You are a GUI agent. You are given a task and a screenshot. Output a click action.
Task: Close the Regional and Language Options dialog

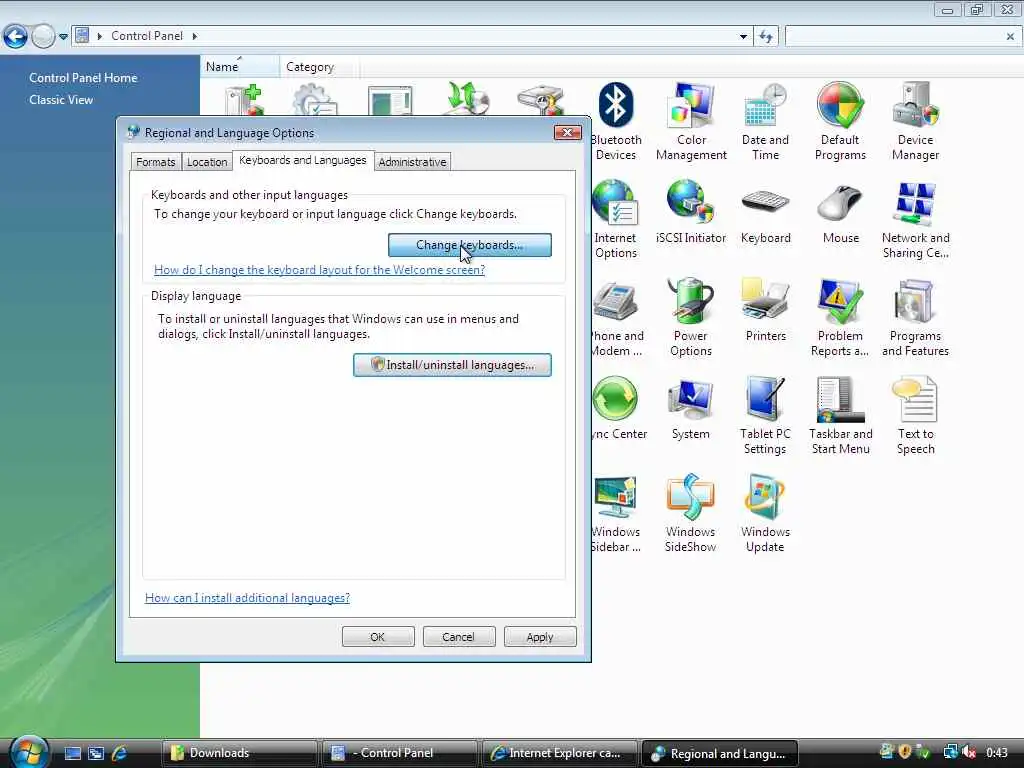568,133
